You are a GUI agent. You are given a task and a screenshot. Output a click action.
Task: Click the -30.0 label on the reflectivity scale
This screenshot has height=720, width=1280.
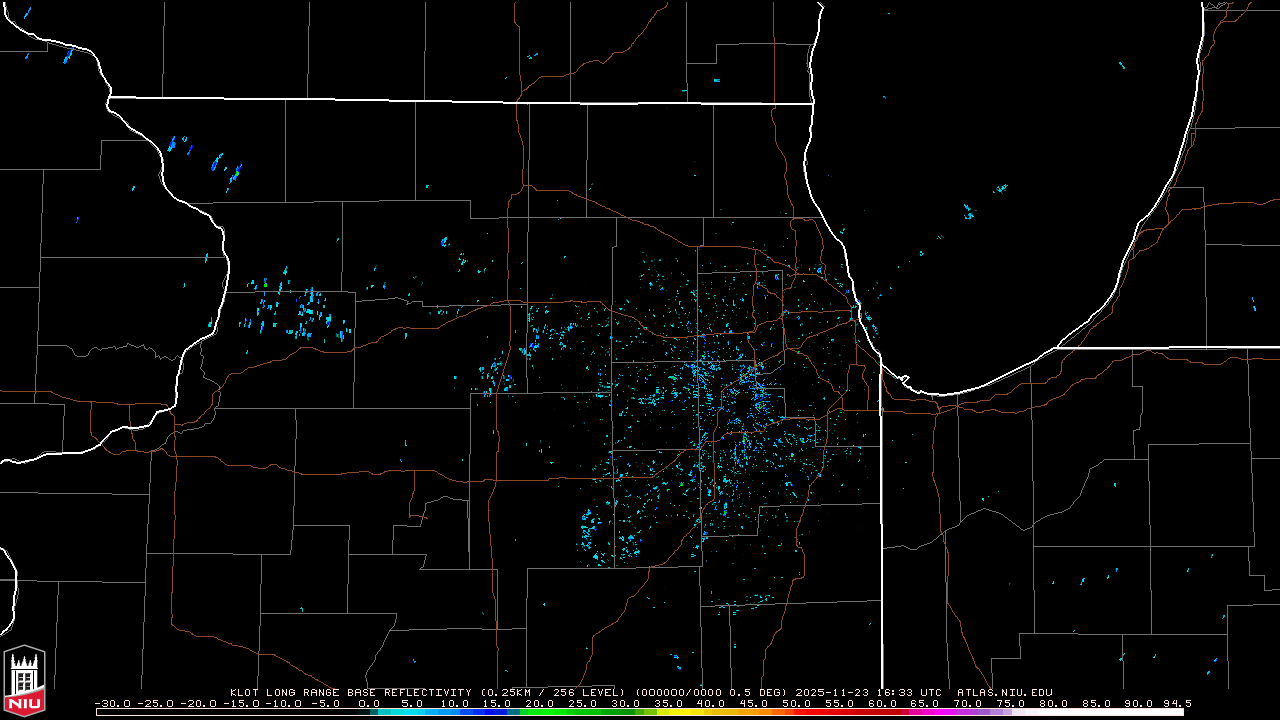tap(111, 703)
